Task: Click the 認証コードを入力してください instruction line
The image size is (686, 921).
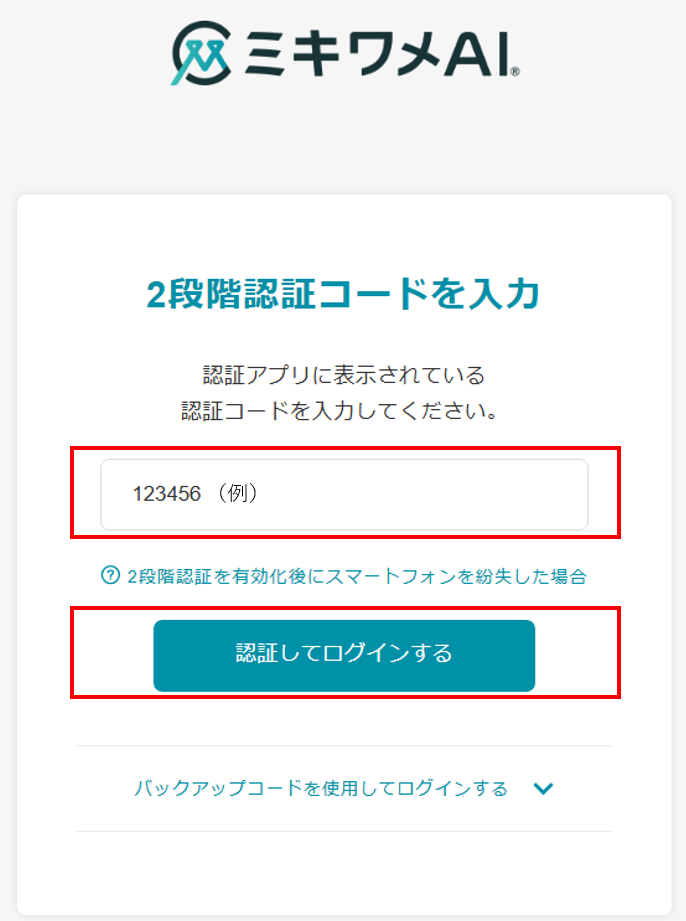Action: pyautogui.click(x=343, y=411)
